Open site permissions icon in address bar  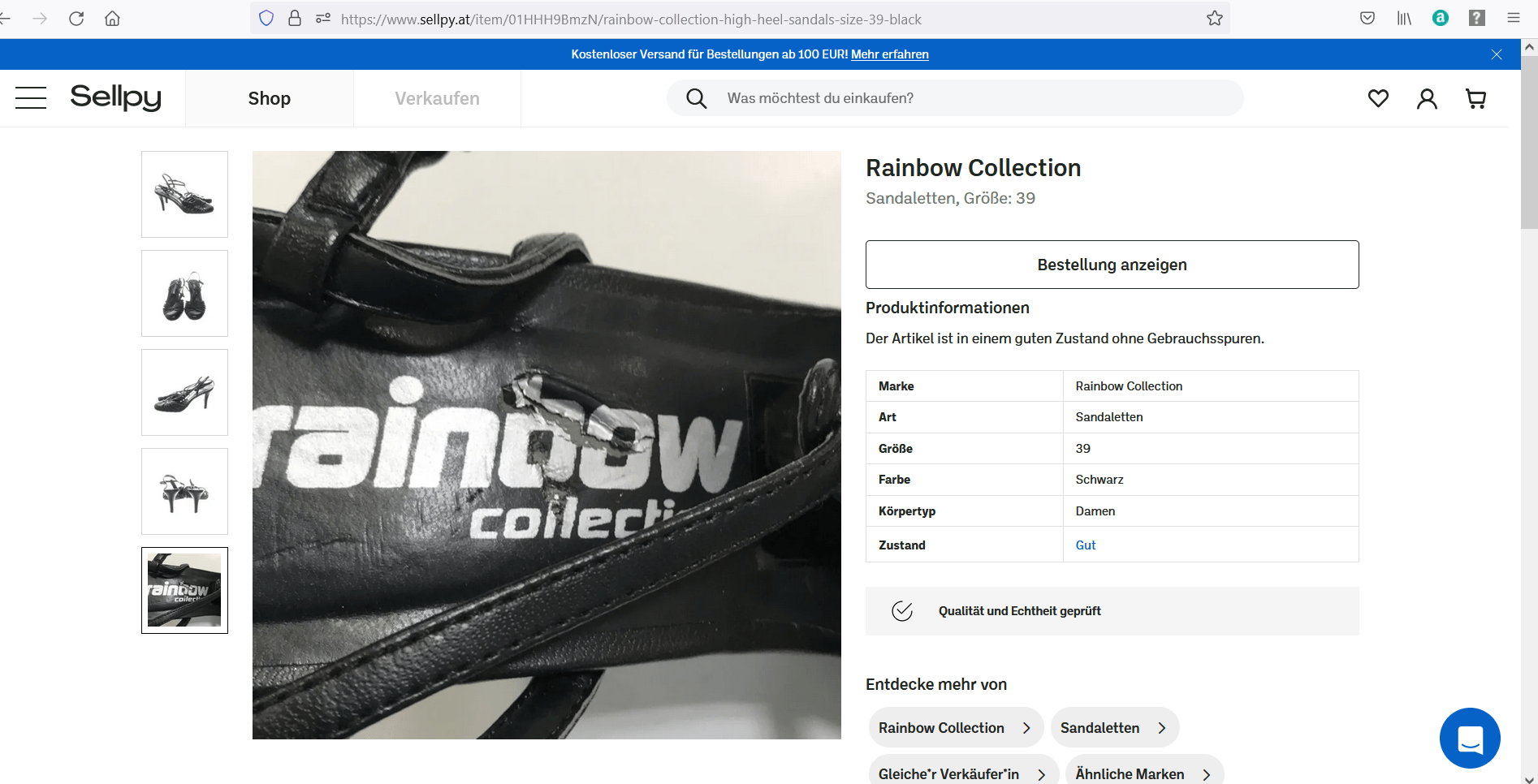click(323, 19)
